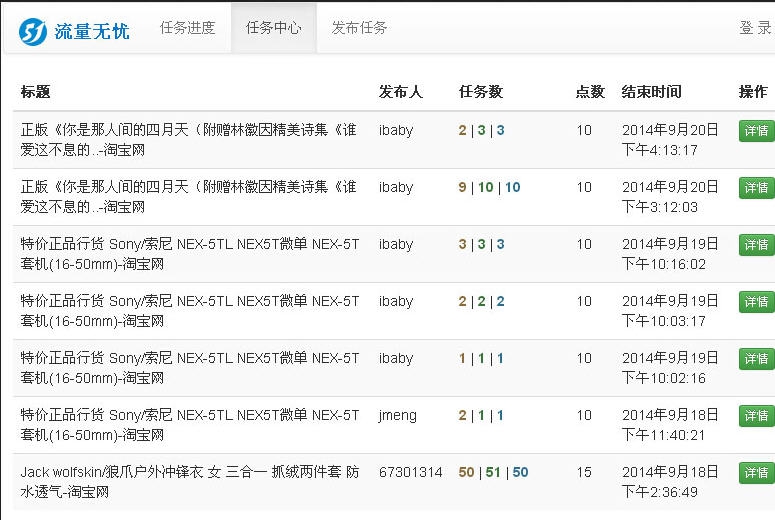Click the 登录 link
Image resolution: width=775 pixels, height=520 pixels.
(755, 28)
